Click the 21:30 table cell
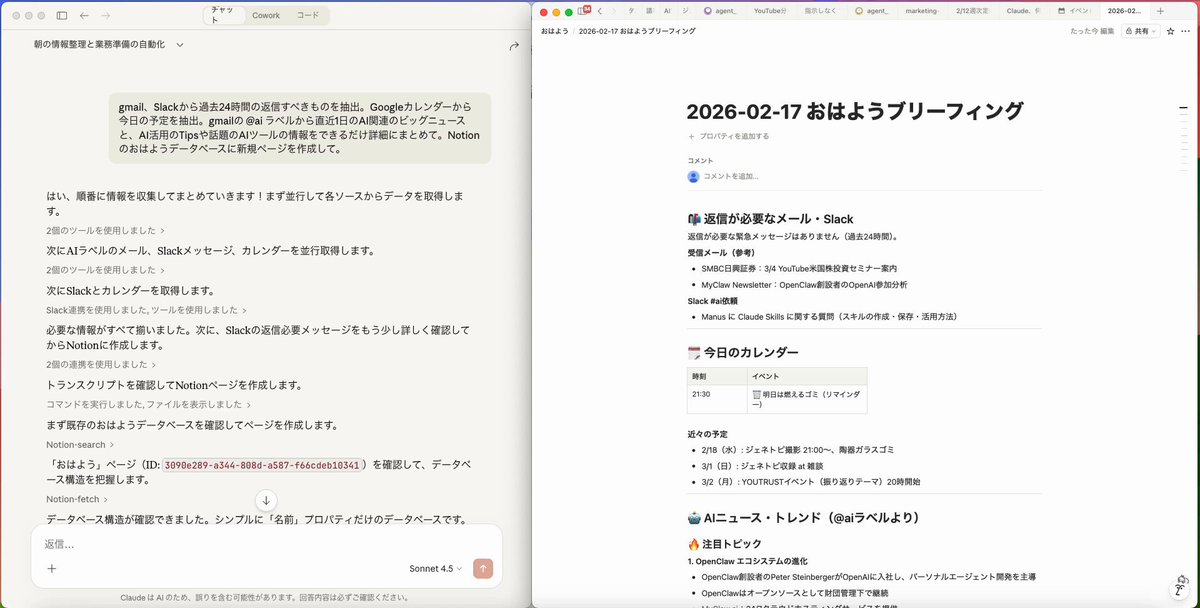The width and height of the screenshot is (1200, 608). [x=717, y=399]
